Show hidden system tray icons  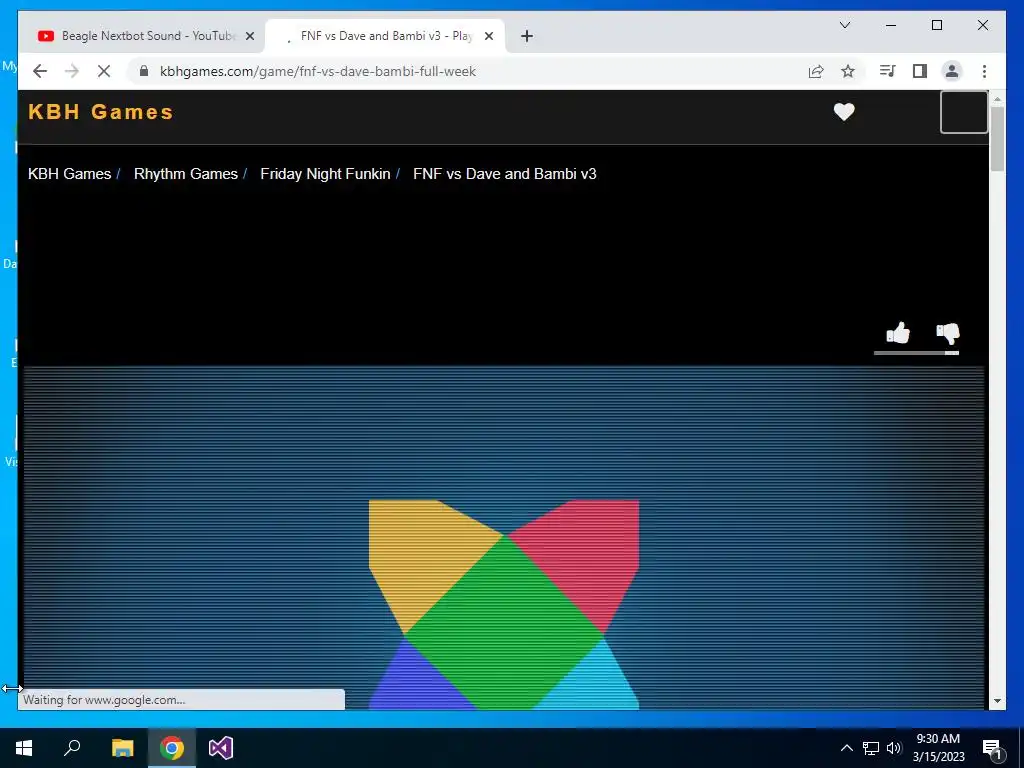click(846, 748)
